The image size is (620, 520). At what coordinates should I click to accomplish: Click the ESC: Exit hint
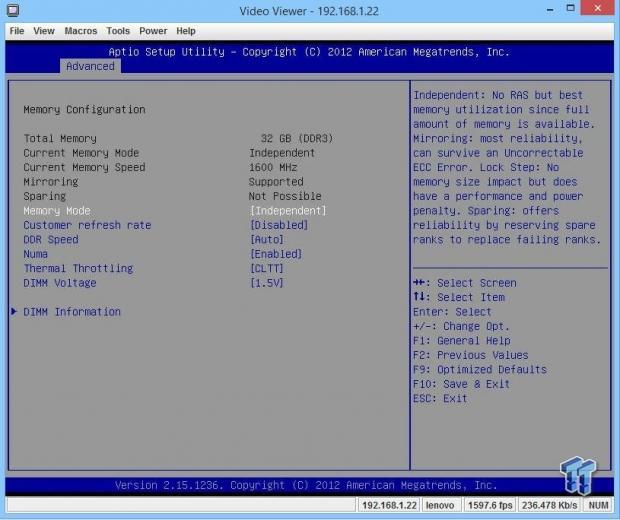coord(440,398)
